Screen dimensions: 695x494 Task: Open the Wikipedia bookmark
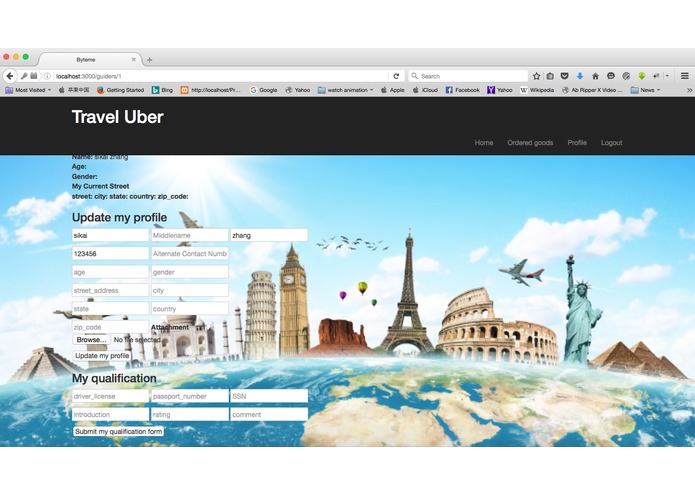click(x=537, y=90)
